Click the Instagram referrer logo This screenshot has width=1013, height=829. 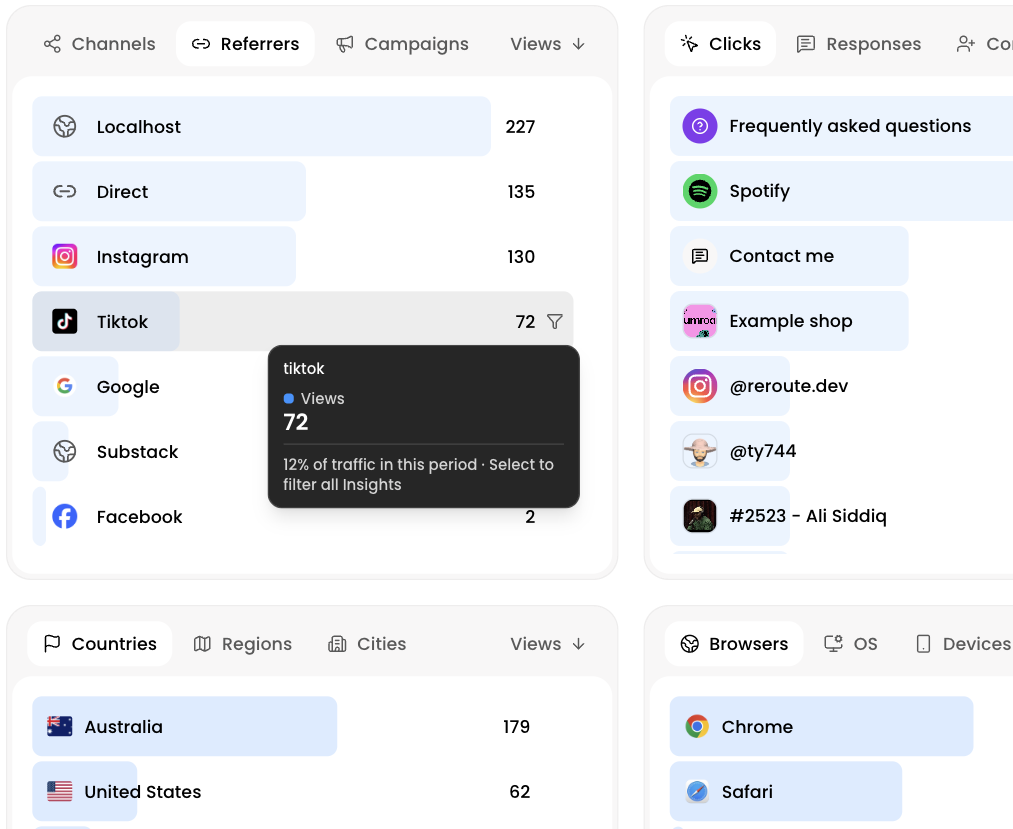coord(65,257)
